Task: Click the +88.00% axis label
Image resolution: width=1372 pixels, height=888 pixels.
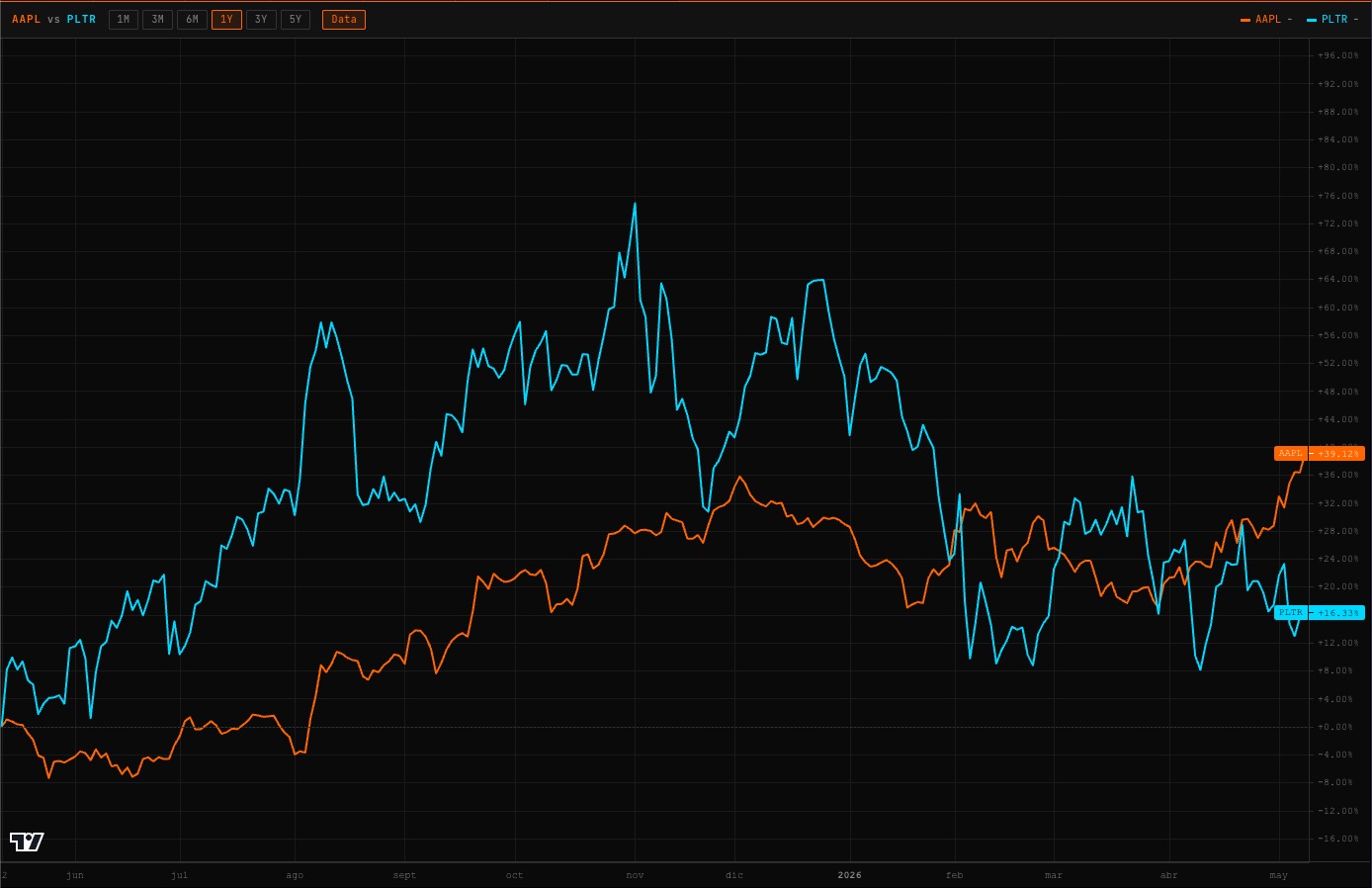Action: (1338, 112)
